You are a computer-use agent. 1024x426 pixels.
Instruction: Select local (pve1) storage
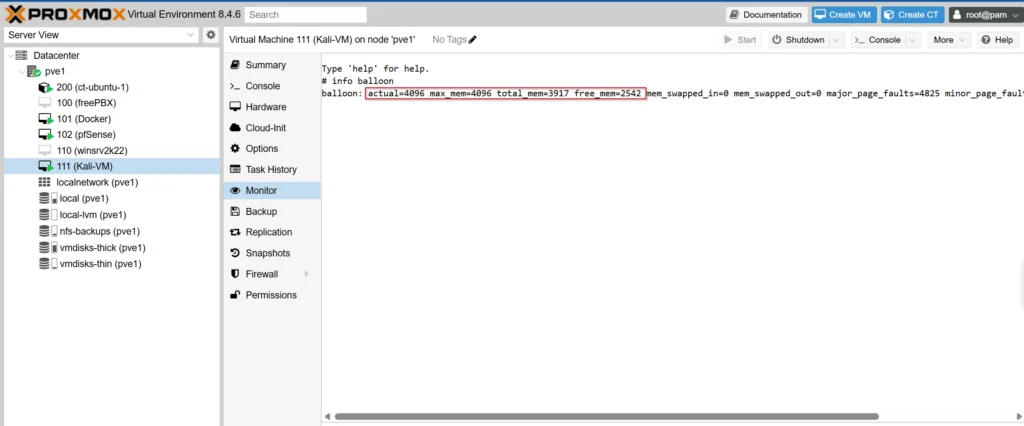point(84,199)
